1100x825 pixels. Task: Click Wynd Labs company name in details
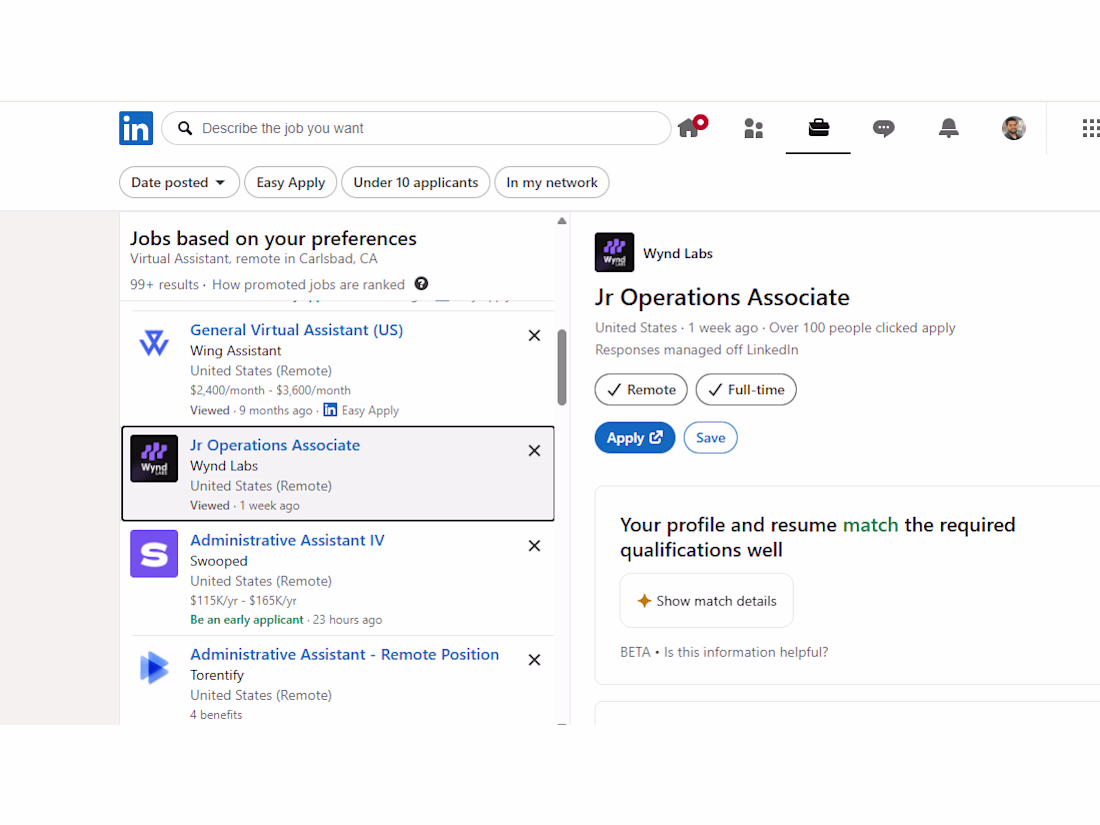[x=678, y=253]
